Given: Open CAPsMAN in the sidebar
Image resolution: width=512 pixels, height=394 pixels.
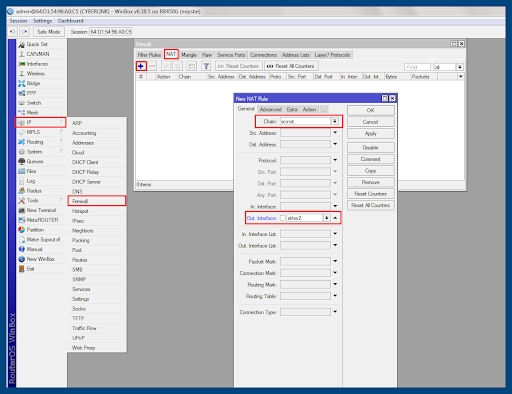Looking at the screenshot, I should 38,54.
